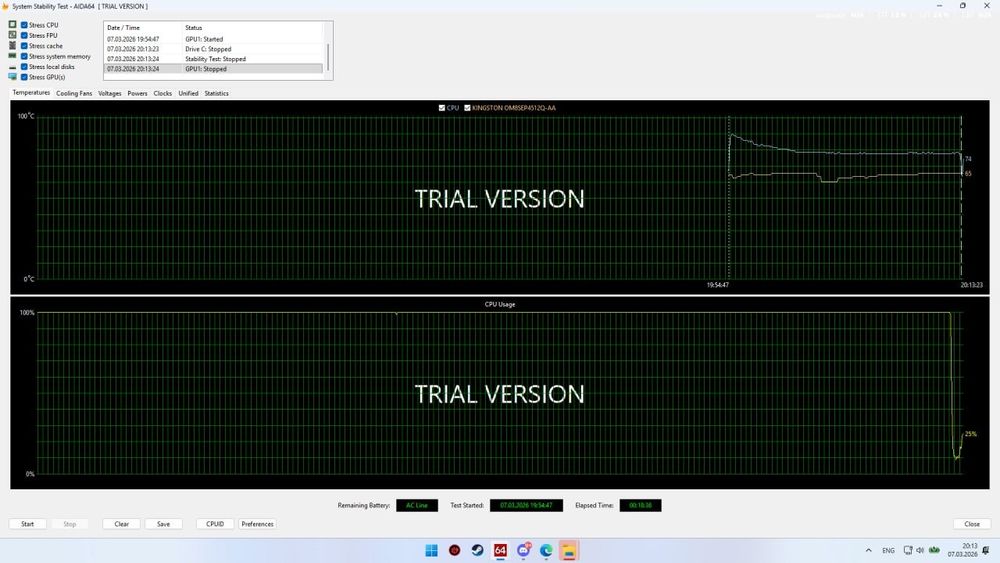Open File Explorer from the taskbar

coord(569,550)
